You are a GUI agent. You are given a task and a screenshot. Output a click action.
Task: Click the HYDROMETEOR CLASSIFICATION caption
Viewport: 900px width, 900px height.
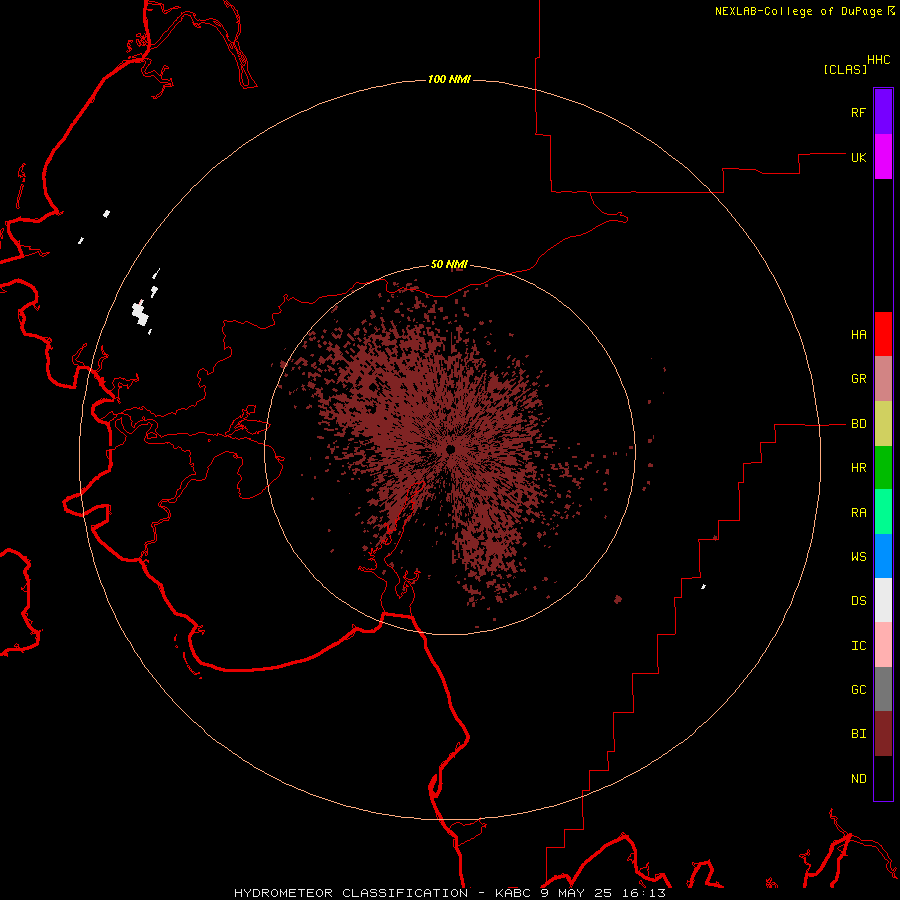click(351, 893)
